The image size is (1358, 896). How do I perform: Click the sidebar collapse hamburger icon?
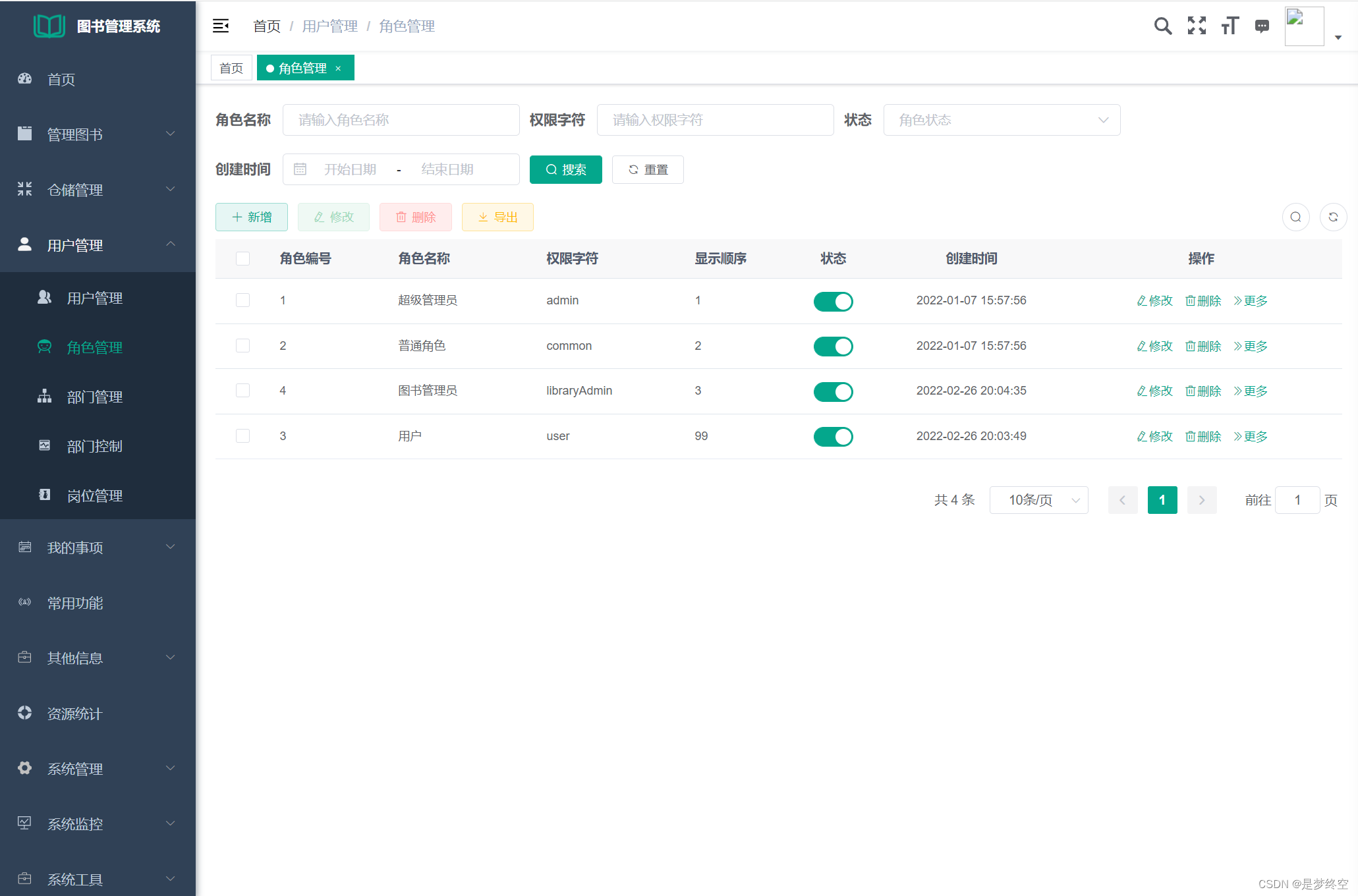click(221, 26)
